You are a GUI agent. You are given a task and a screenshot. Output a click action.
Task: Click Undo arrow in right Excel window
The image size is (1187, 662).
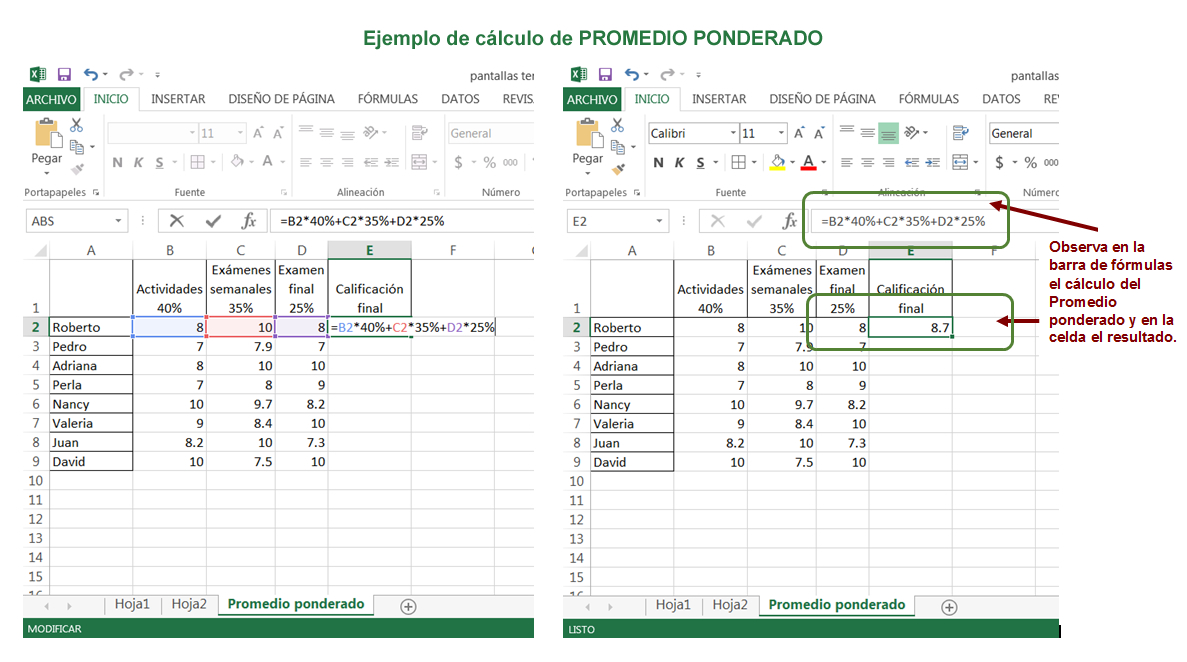pos(632,74)
